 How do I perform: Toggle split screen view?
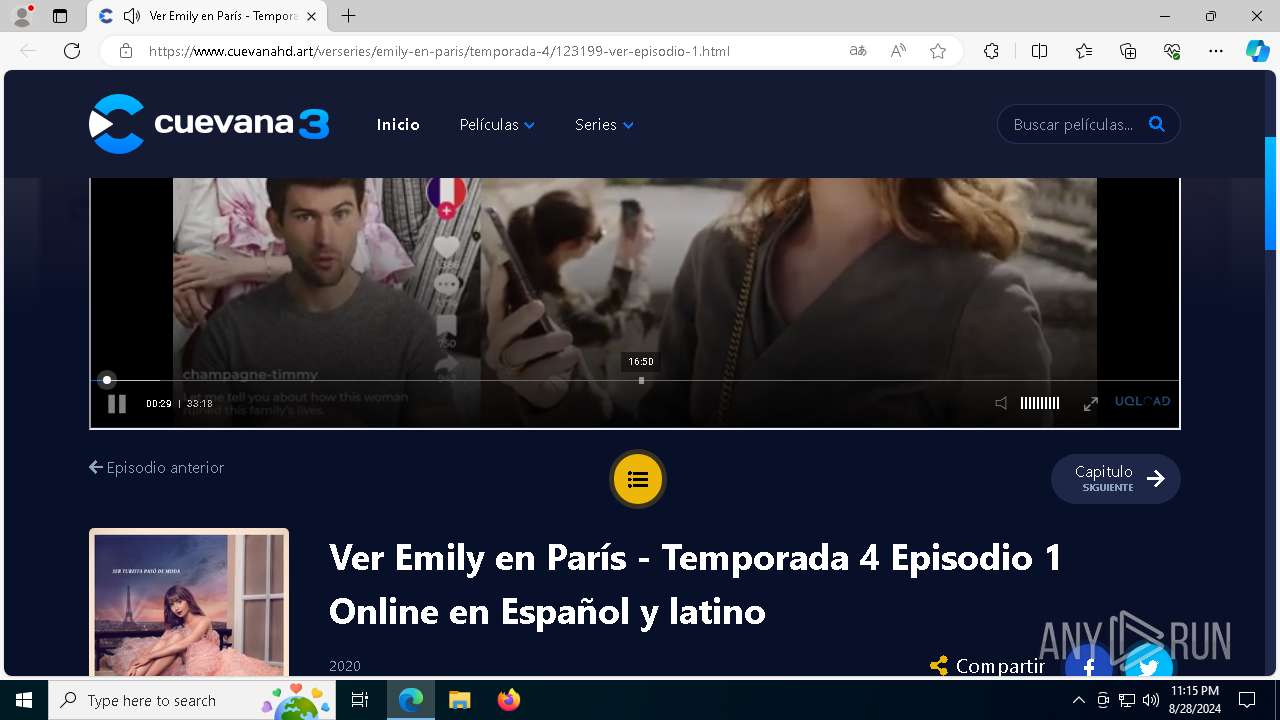pyautogui.click(x=1039, y=51)
